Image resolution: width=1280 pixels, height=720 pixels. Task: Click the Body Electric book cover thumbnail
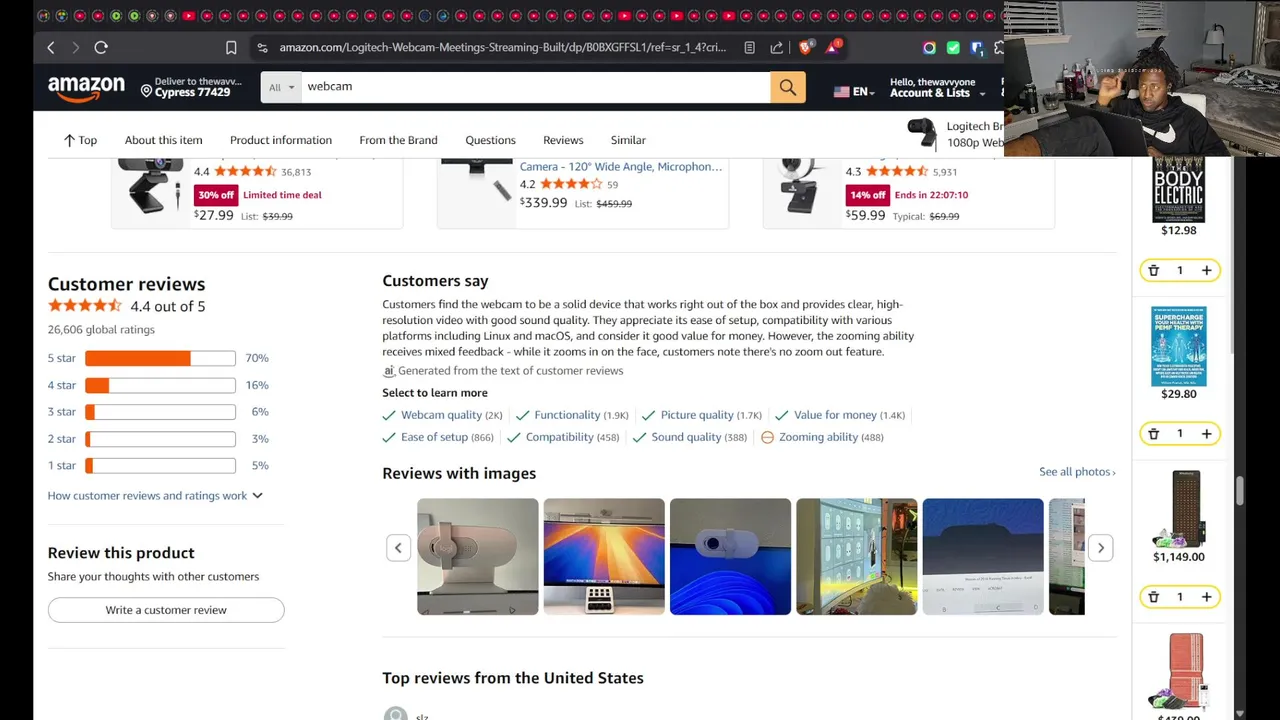tap(1178, 189)
